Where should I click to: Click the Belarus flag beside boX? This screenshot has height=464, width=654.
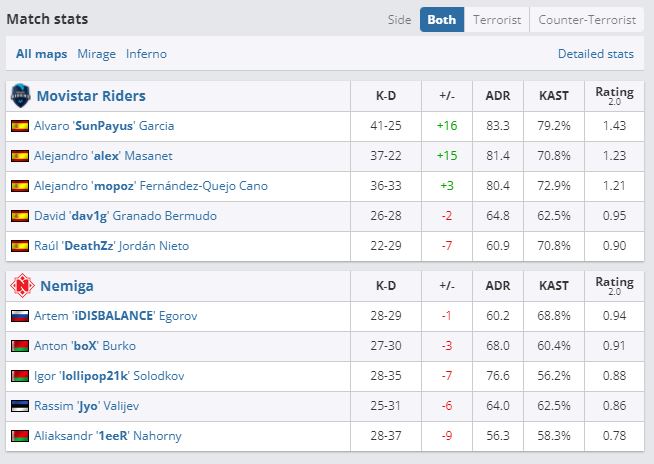(19, 346)
